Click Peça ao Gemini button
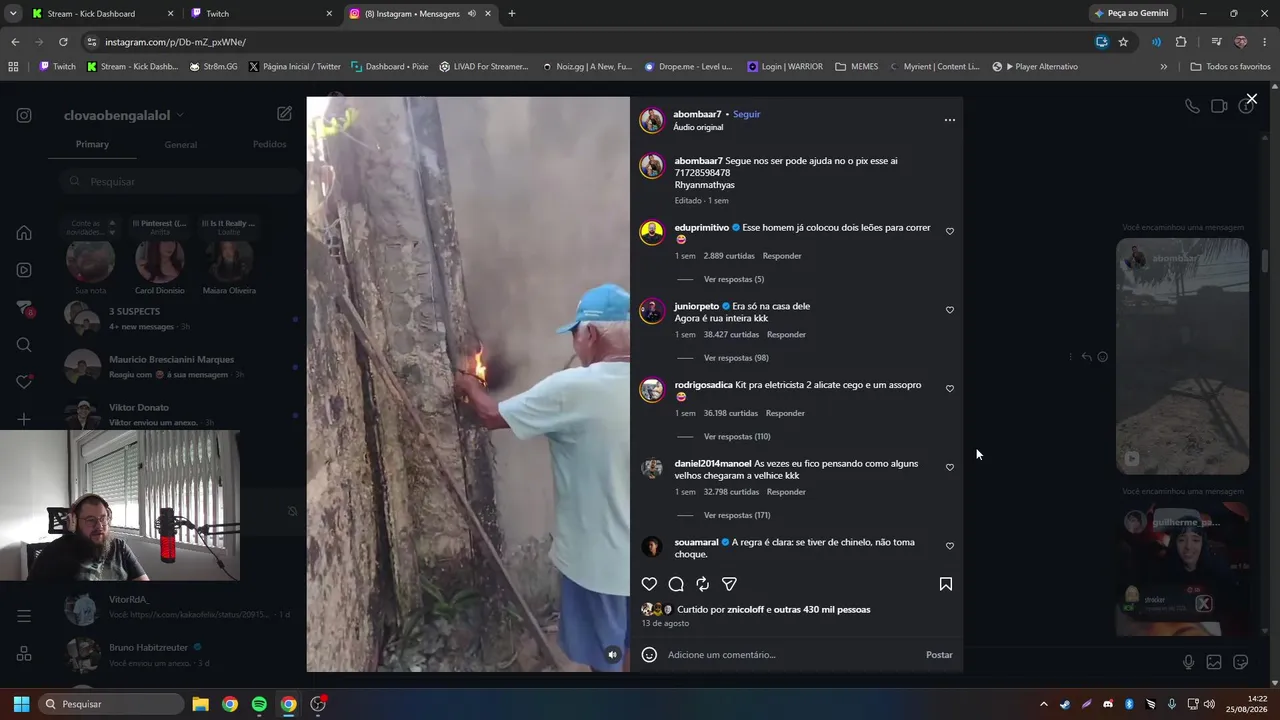 point(1131,14)
